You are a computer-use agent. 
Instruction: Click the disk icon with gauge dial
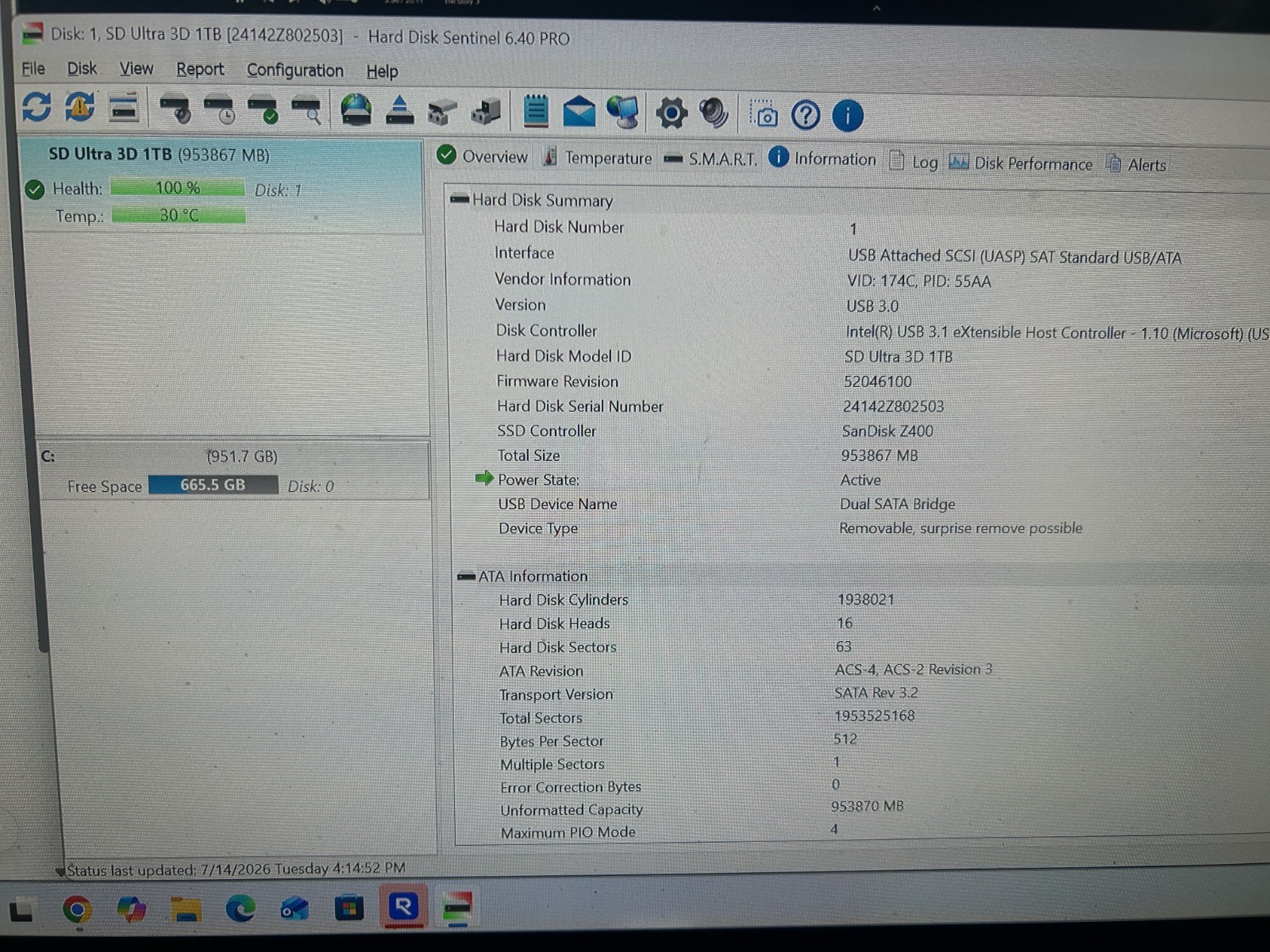point(175,109)
